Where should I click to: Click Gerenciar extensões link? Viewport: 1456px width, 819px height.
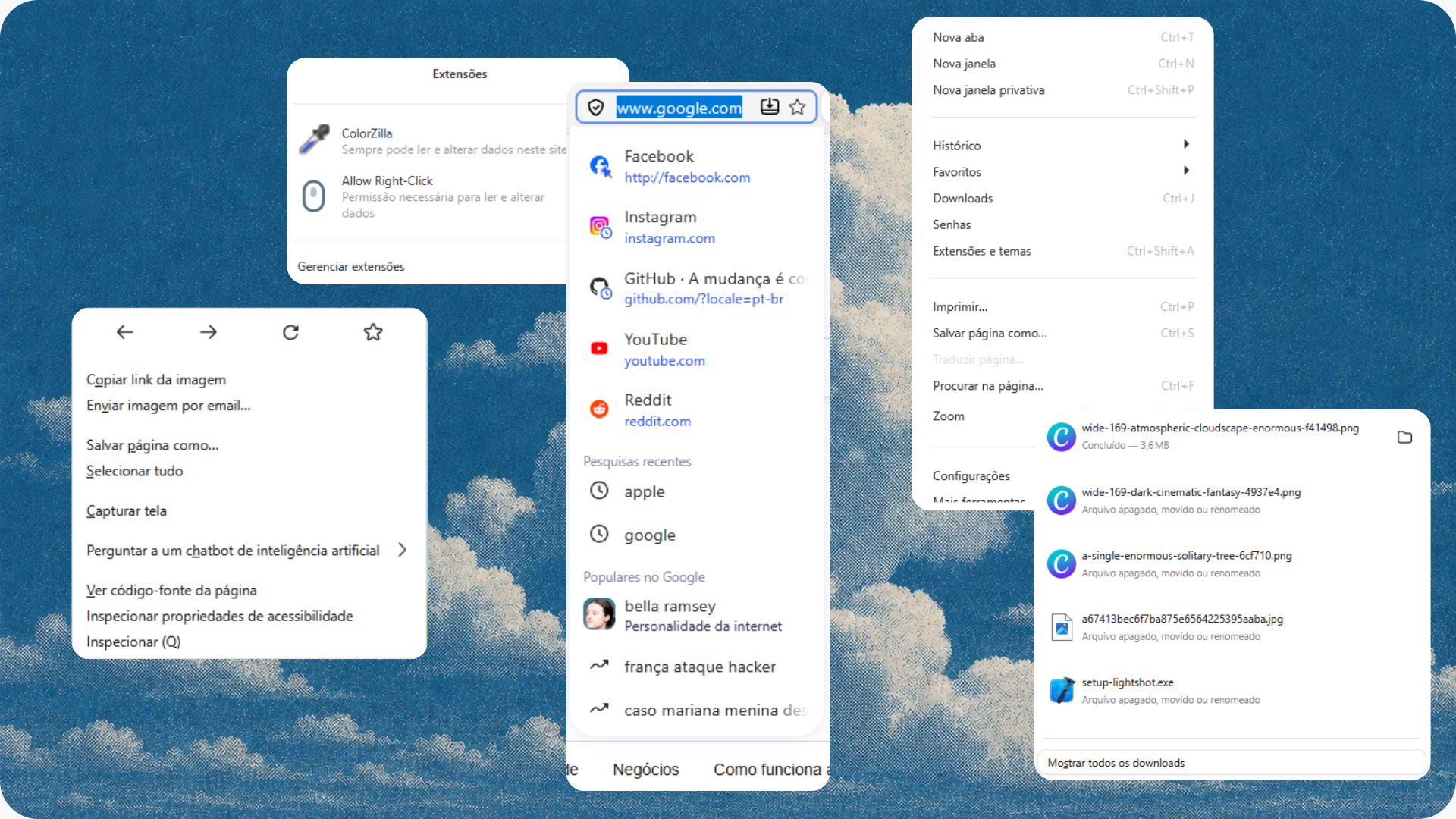[x=351, y=267]
